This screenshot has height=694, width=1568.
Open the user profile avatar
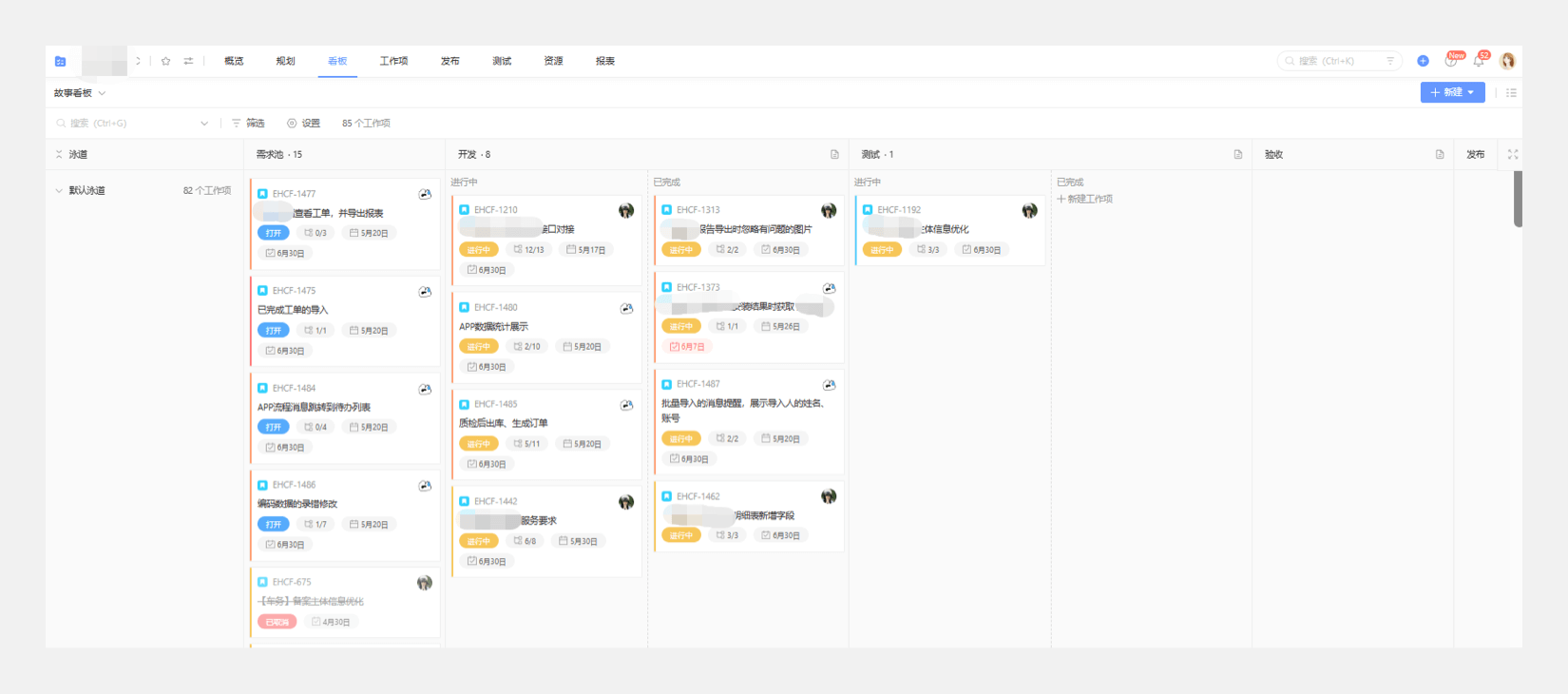[x=1507, y=61]
